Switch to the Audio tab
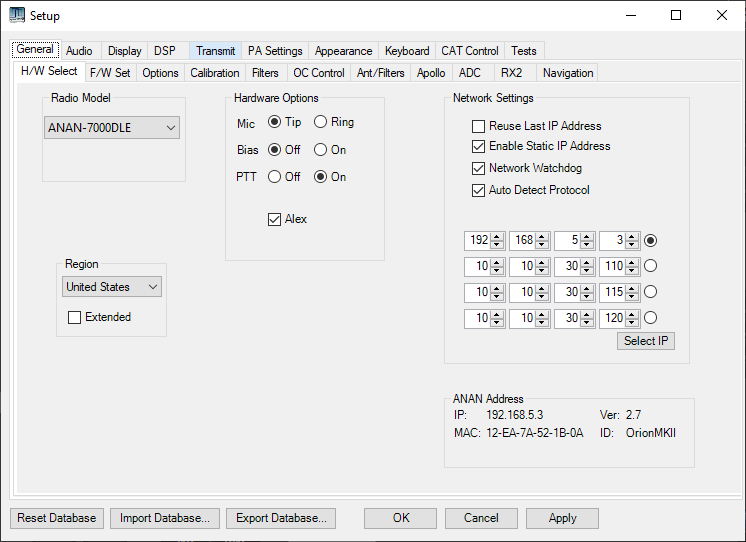Image resolution: width=746 pixels, height=542 pixels. click(79, 51)
